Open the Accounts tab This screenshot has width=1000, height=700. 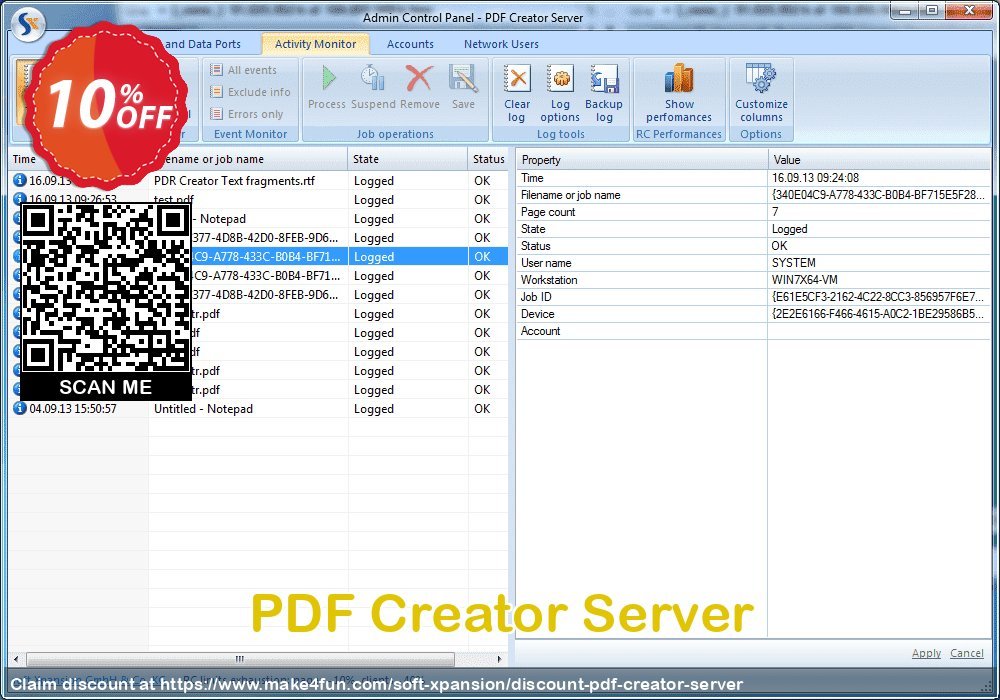coord(410,44)
